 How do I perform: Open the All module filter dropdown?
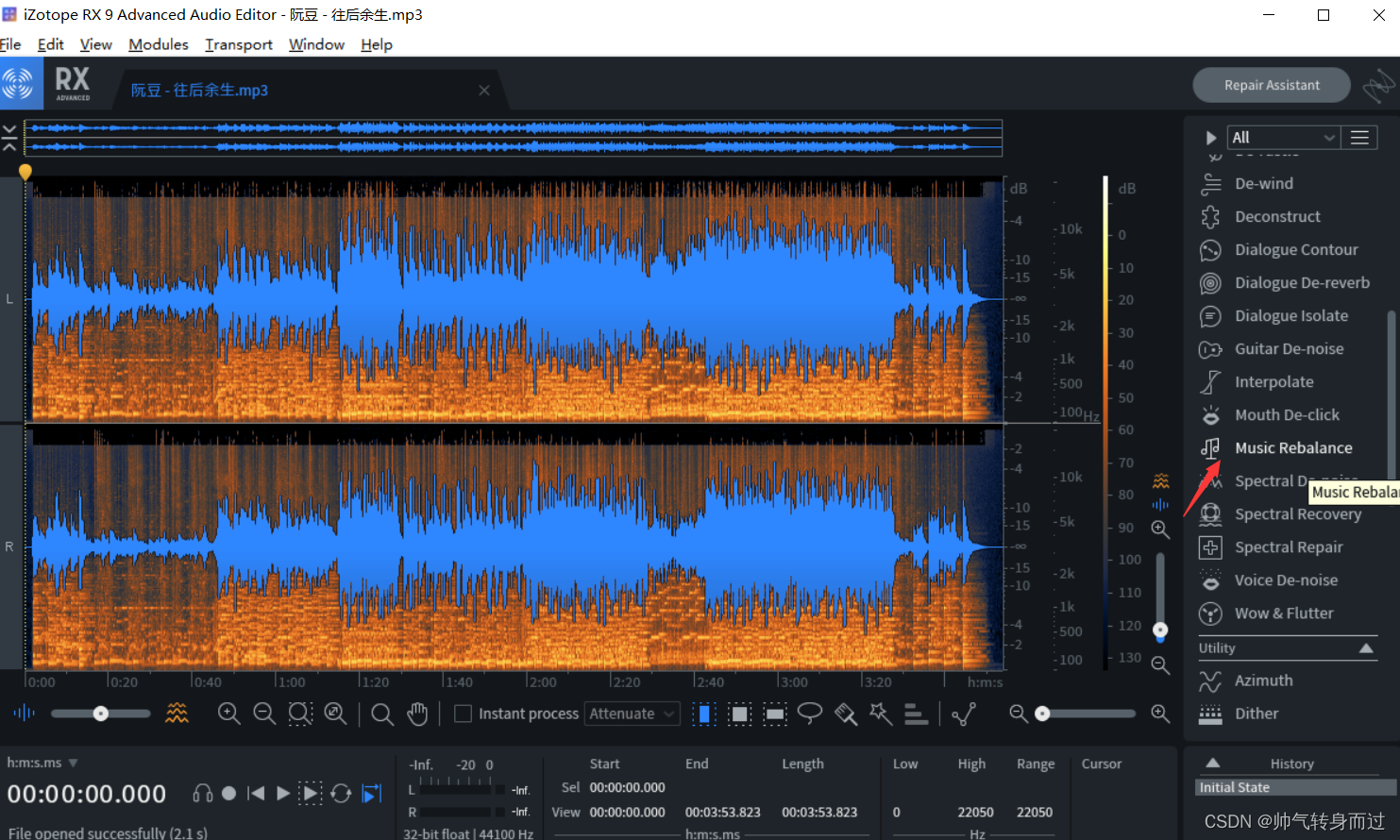(x=1283, y=138)
